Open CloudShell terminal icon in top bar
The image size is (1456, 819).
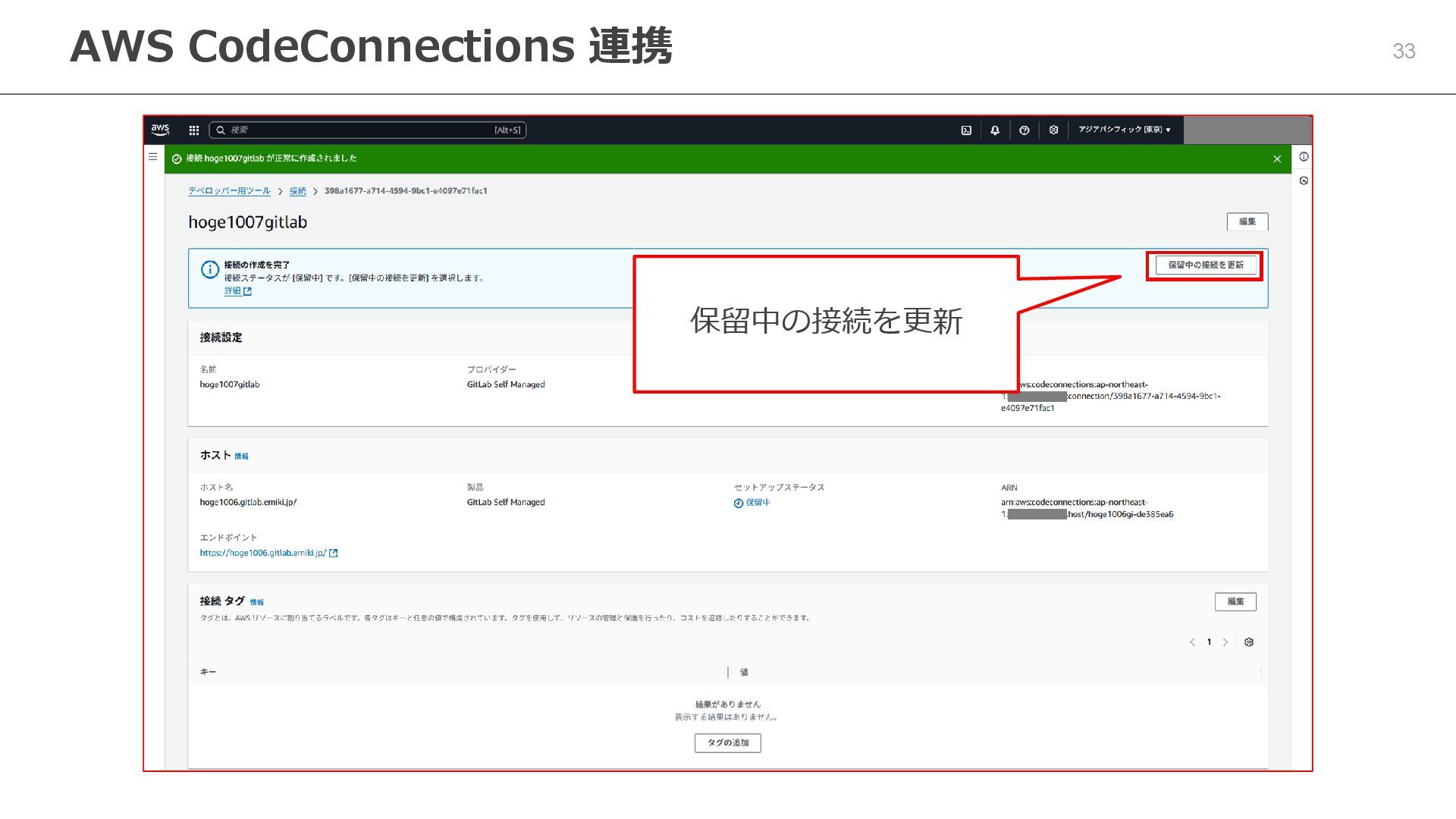[966, 130]
